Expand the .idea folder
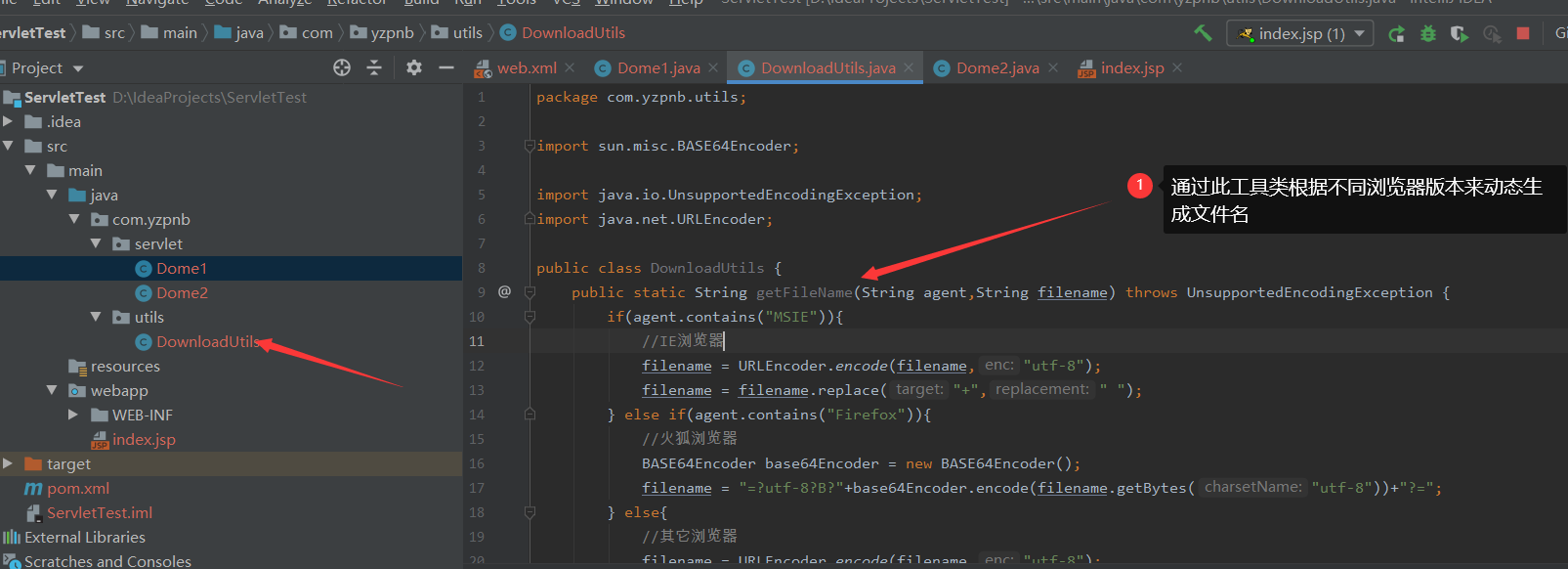Image resolution: width=1568 pixels, height=569 pixels. [x=8, y=121]
